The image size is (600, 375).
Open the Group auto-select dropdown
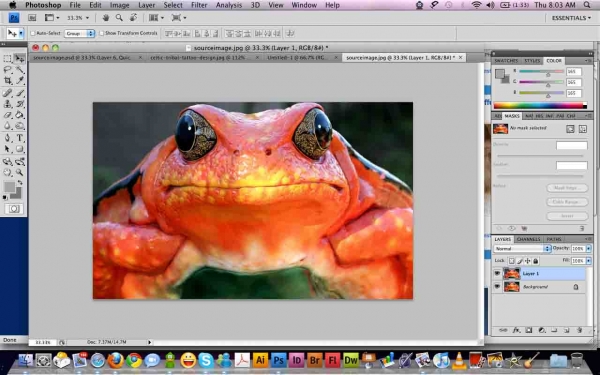tap(80, 34)
